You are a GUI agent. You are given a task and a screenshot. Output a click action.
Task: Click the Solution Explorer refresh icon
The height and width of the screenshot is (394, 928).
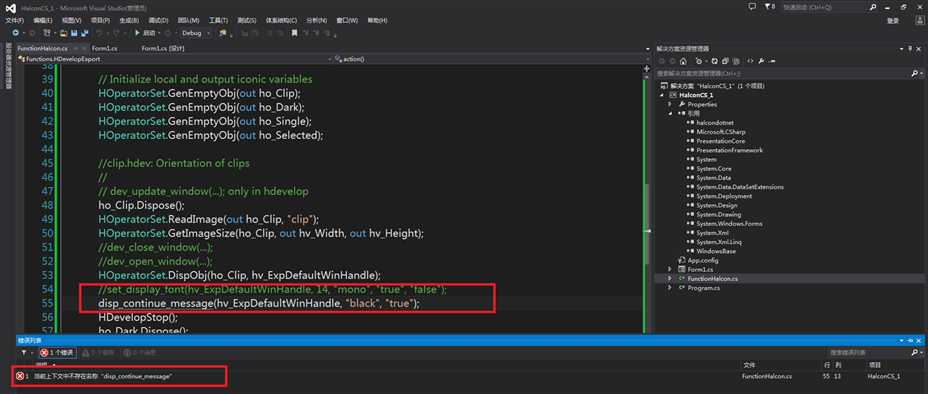click(714, 62)
